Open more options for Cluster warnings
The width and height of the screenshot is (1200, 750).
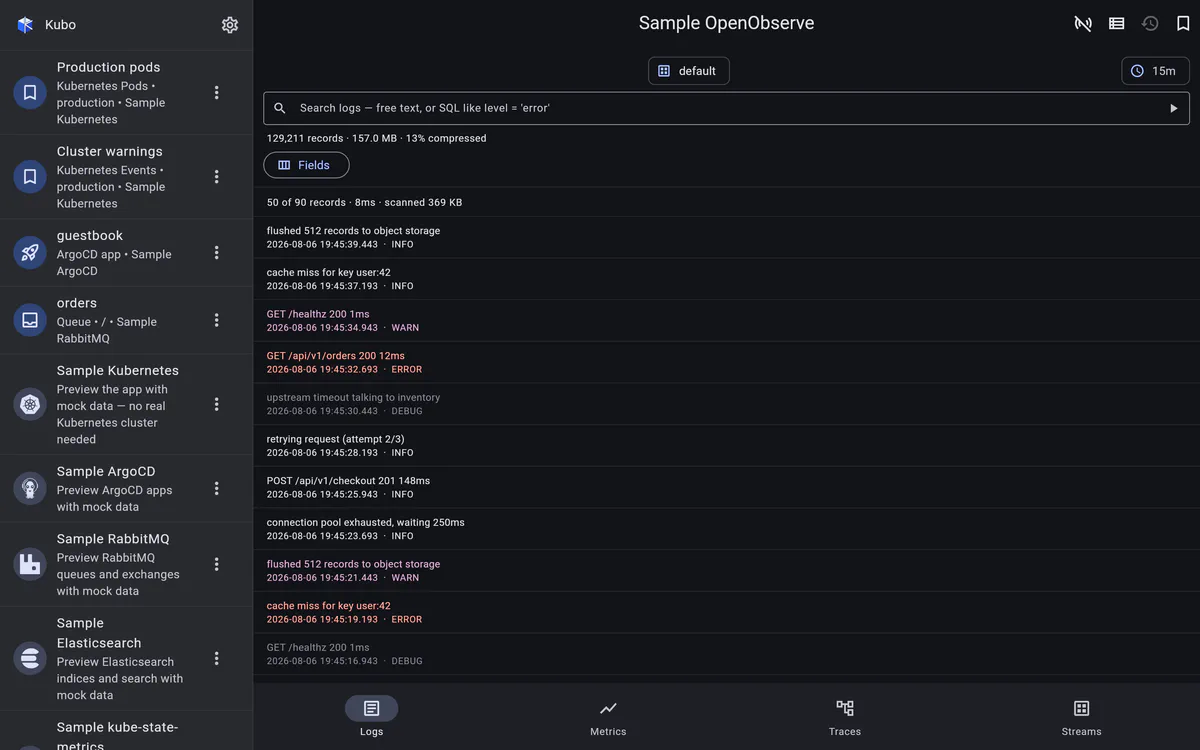(216, 177)
